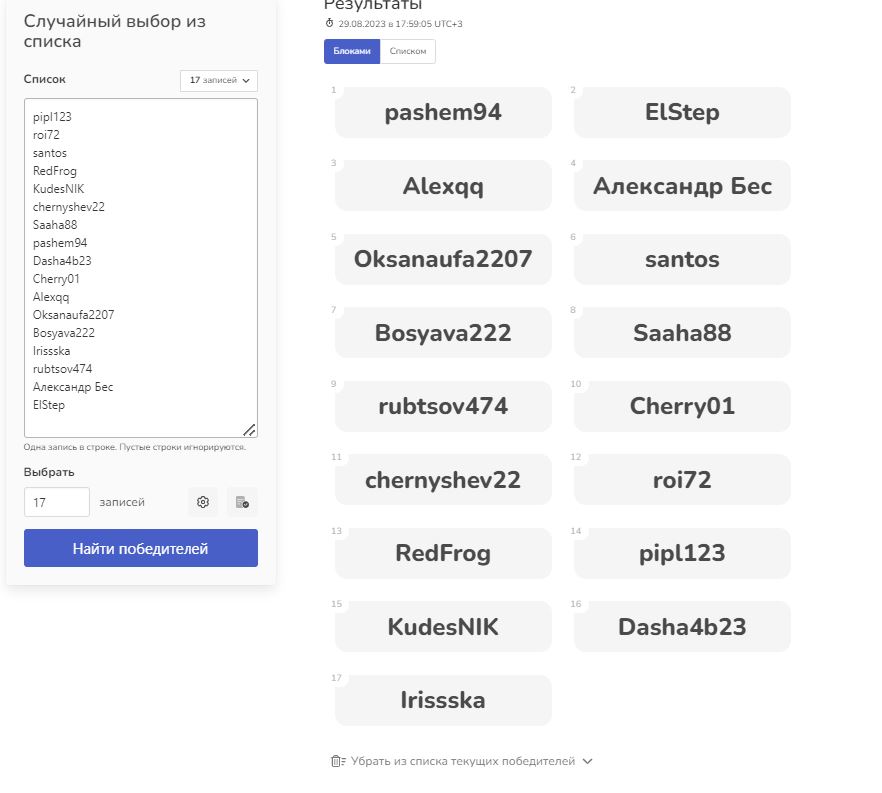Click the 'KudesNIK' result block
Viewport: 882px width, 793px height.
443,627
